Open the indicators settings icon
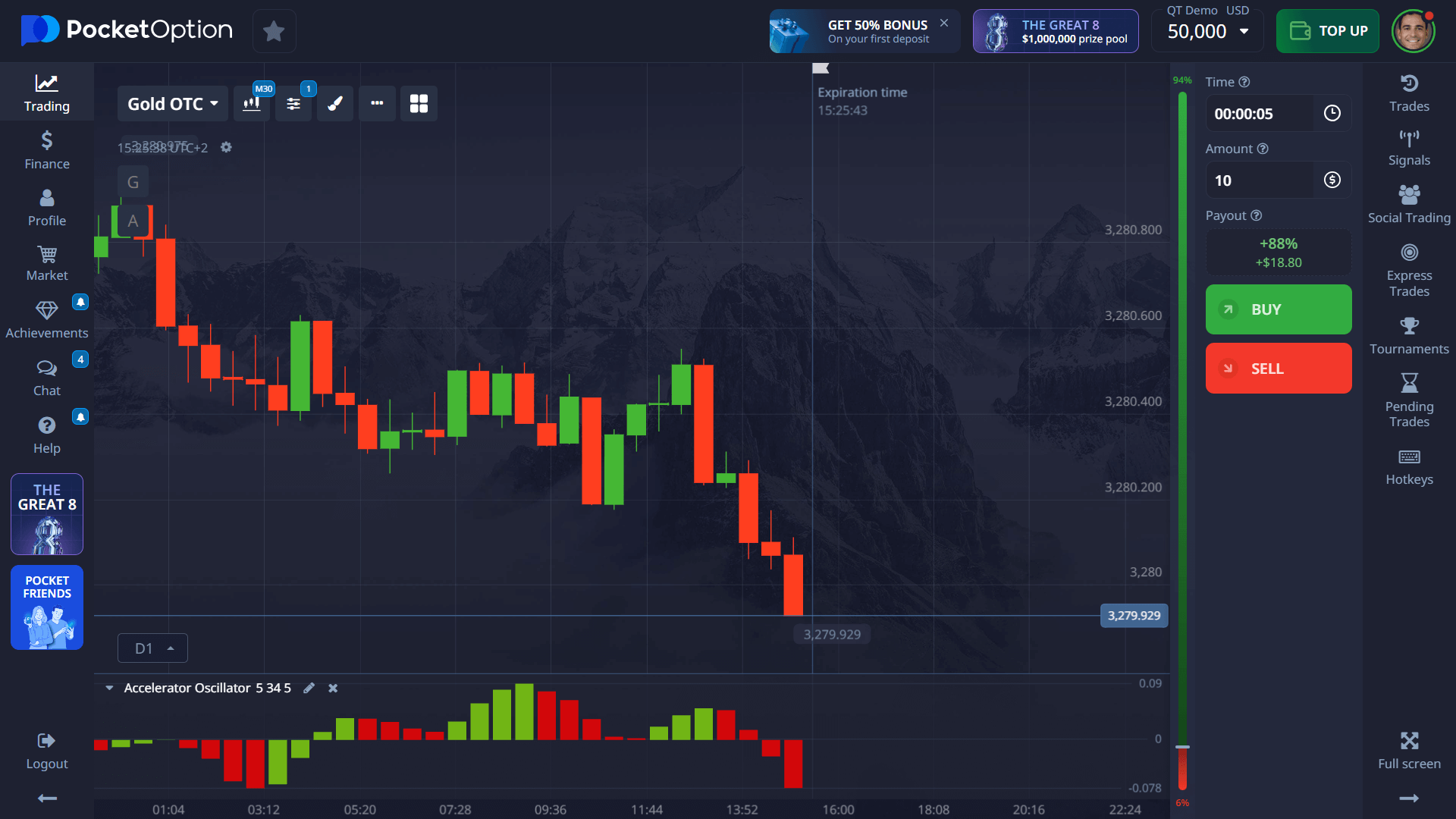This screenshot has height=819, width=1456. coord(293,104)
